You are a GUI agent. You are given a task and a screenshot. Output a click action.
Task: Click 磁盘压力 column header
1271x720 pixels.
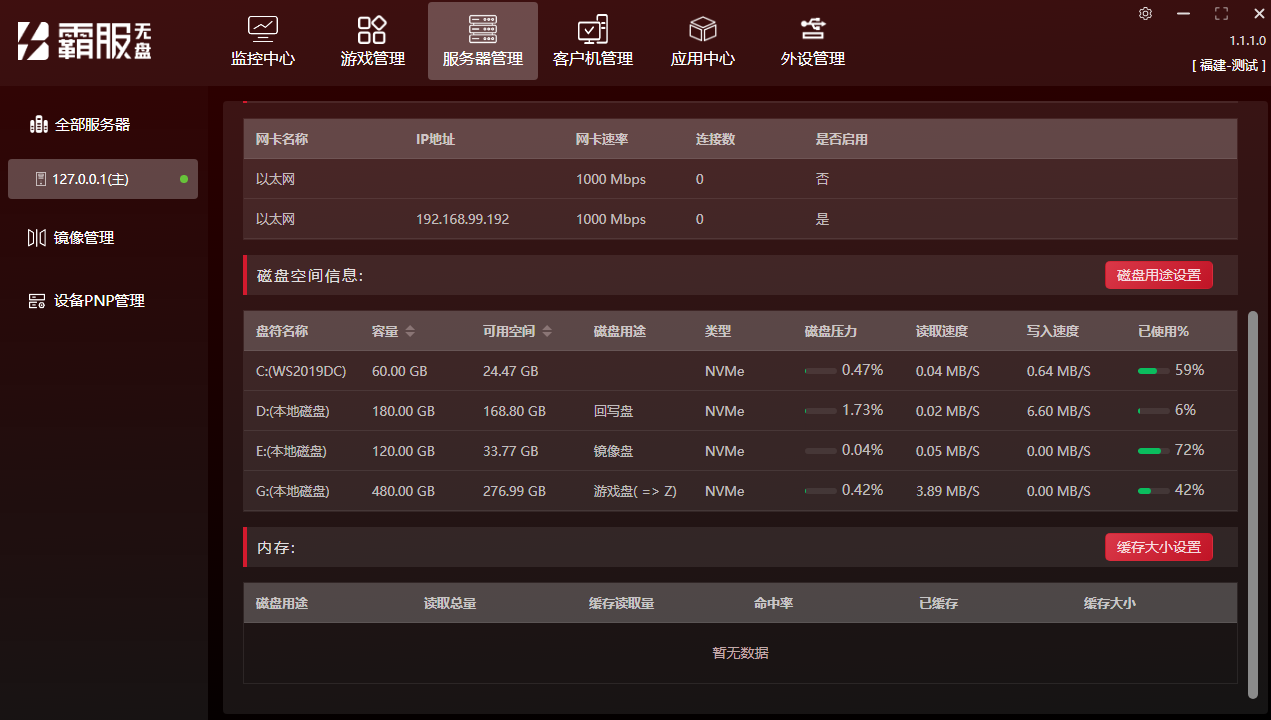tap(831, 331)
